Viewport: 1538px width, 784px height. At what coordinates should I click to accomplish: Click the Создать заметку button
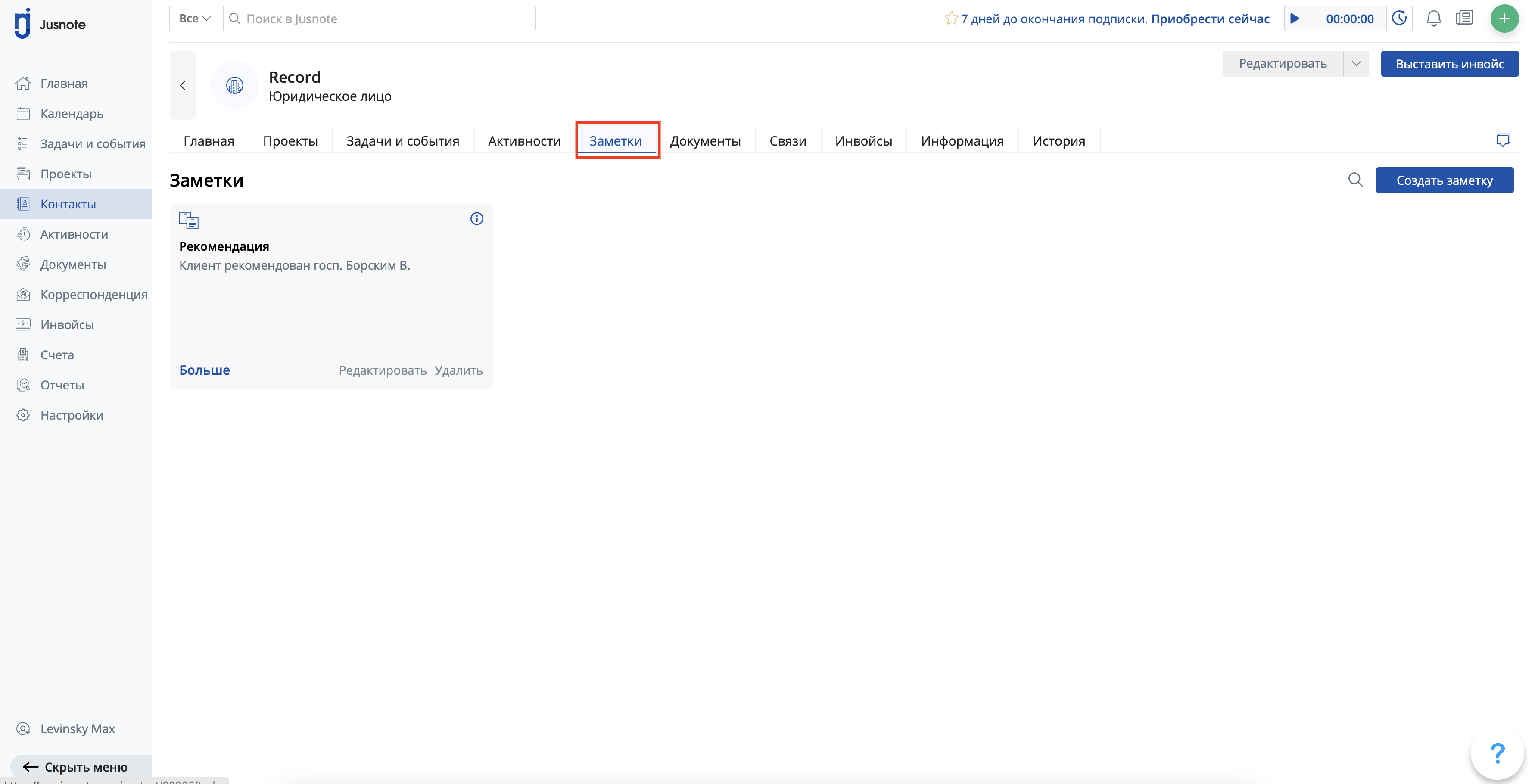click(1444, 180)
